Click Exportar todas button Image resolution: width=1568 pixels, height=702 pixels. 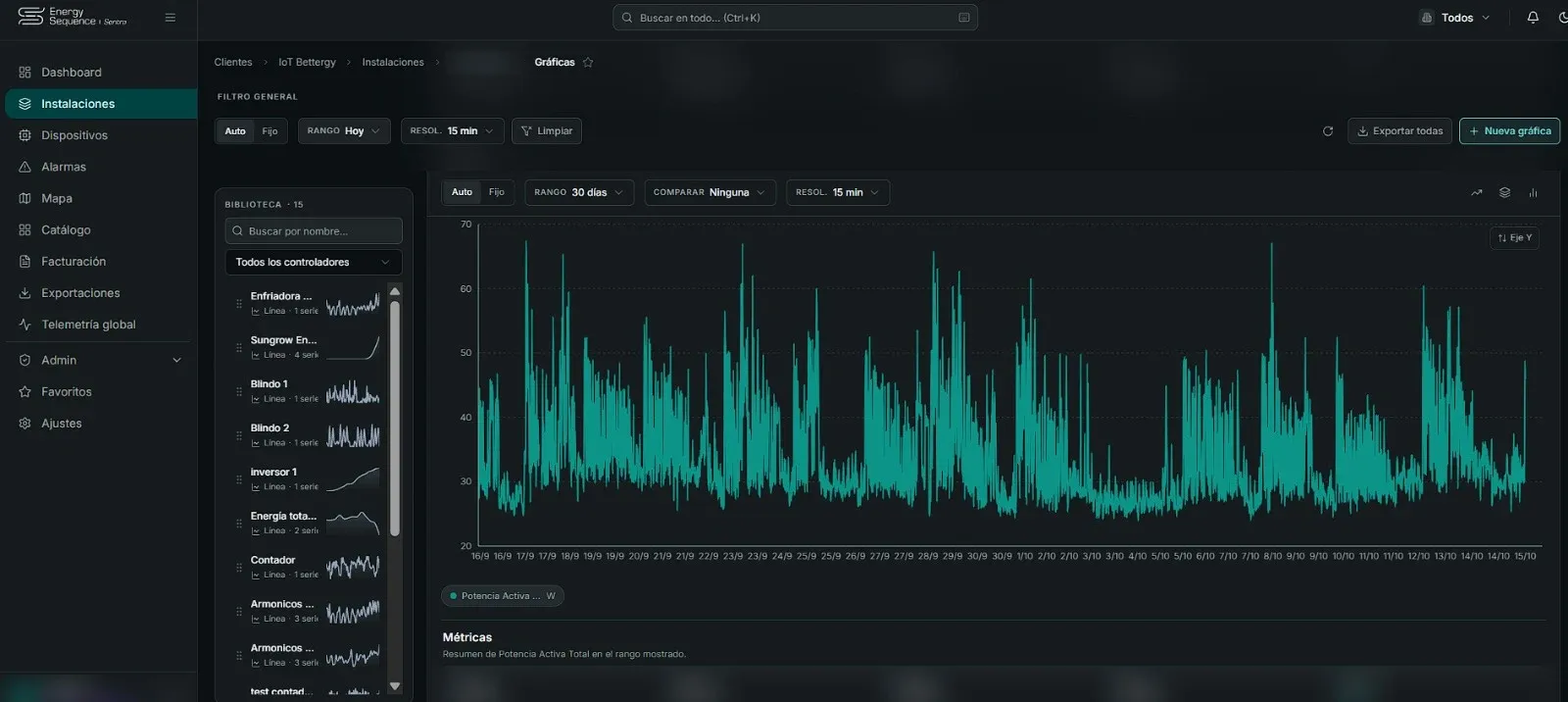(x=1399, y=131)
